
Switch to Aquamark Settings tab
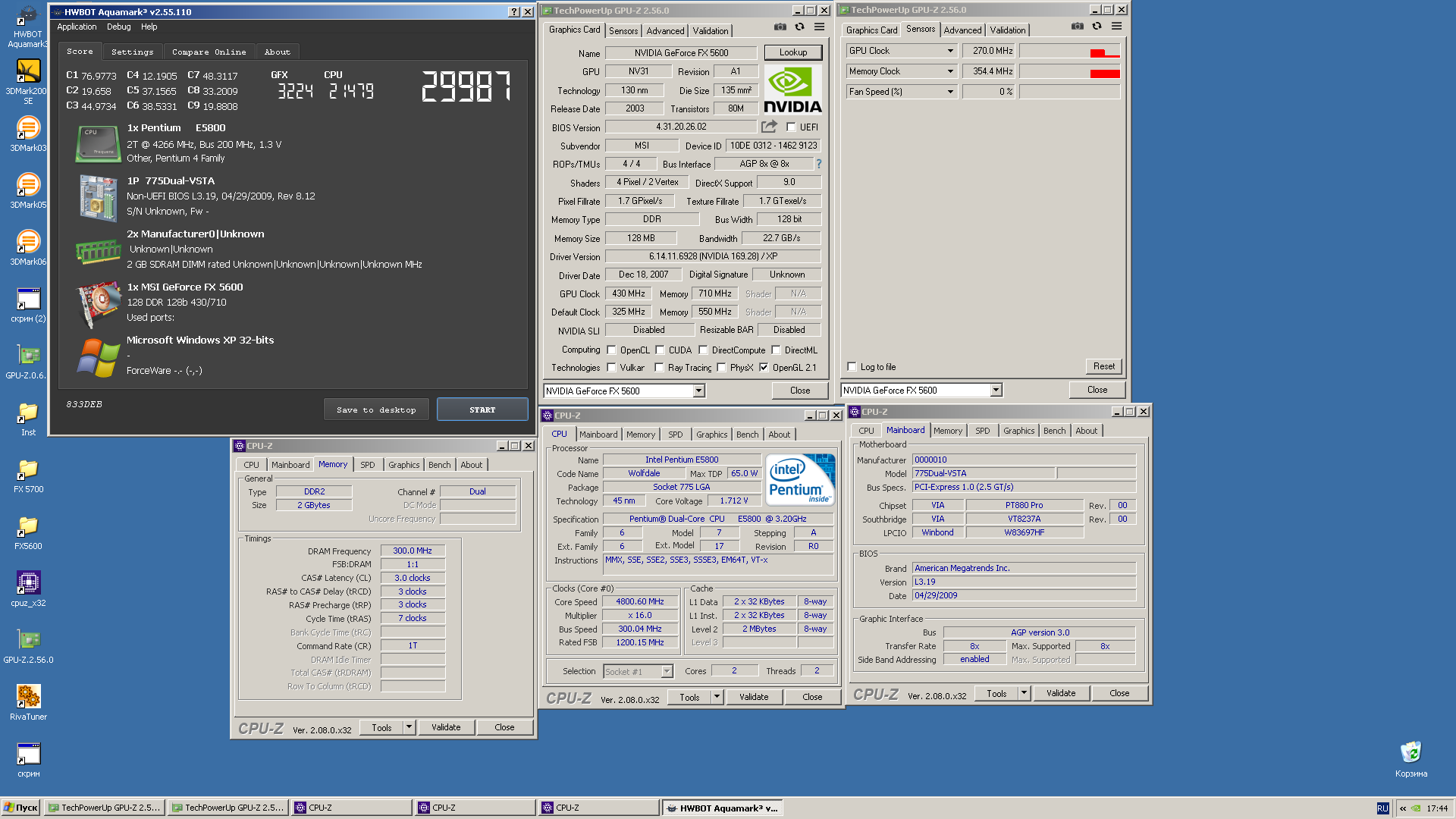132,52
